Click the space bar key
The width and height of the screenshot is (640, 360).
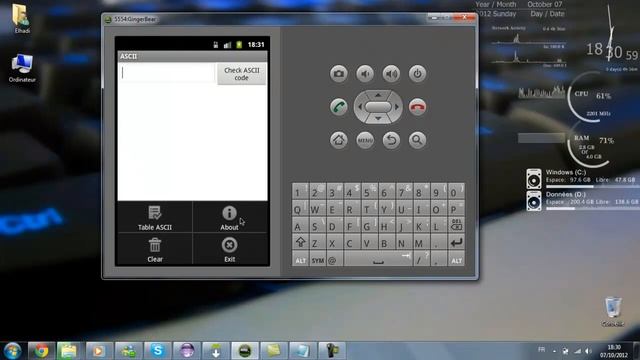click(x=378, y=260)
